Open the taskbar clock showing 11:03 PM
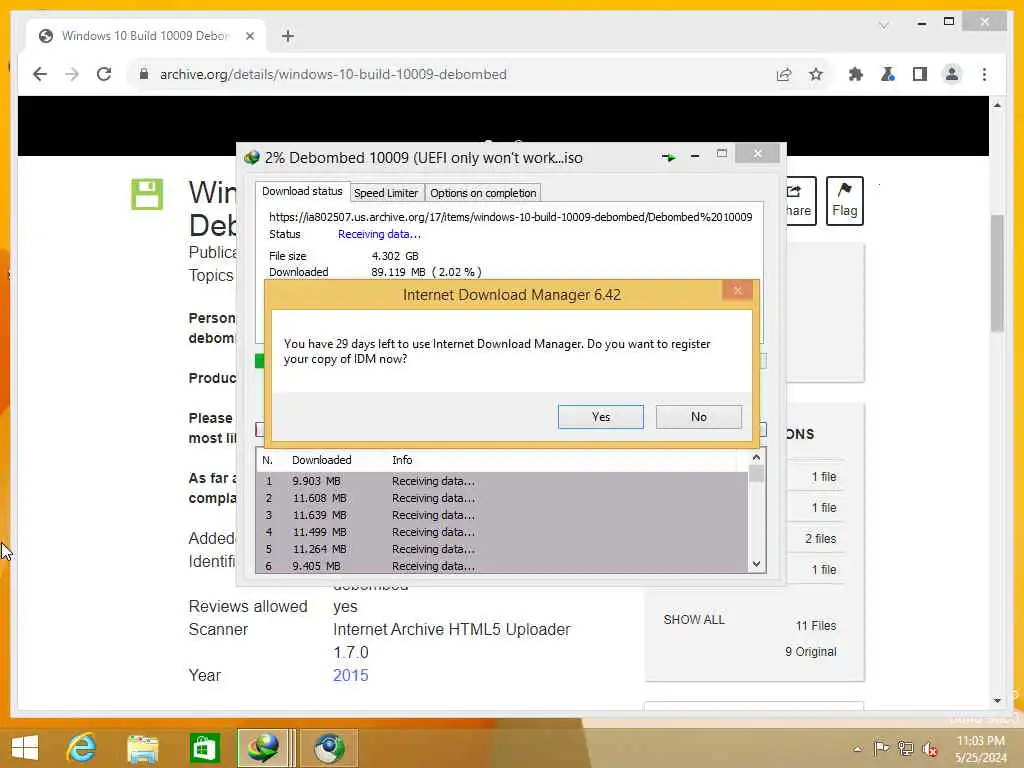The height and width of the screenshot is (768, 1024). pyautogui.click(x=980, y=748)
